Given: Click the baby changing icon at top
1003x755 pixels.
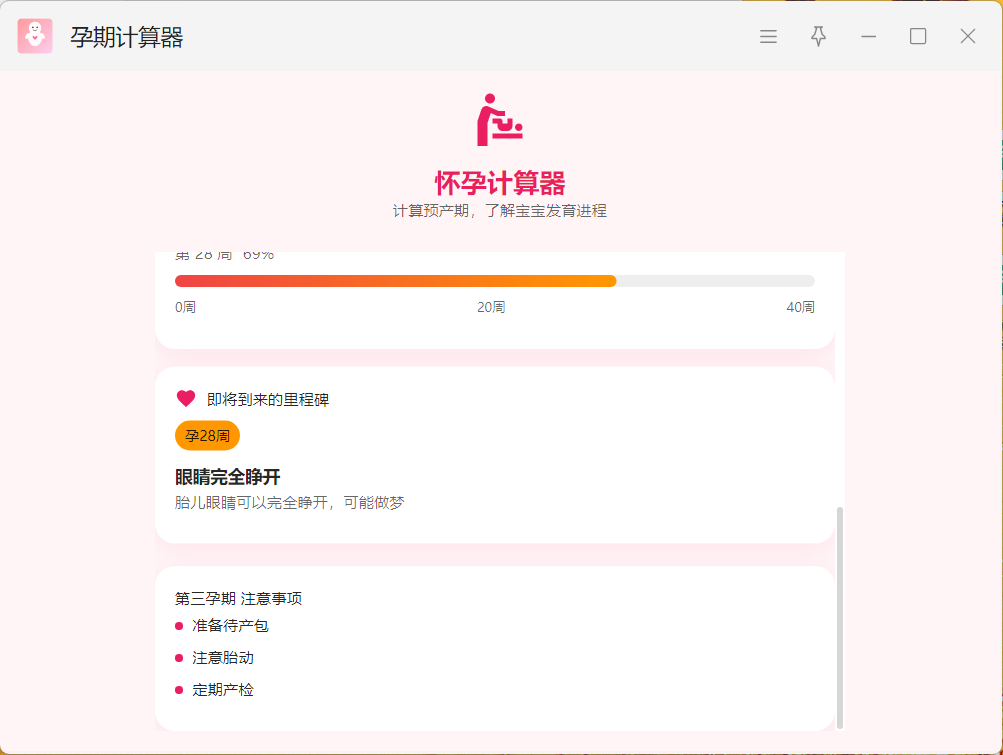Looking at the screenshot, I should tap(500, 120).
